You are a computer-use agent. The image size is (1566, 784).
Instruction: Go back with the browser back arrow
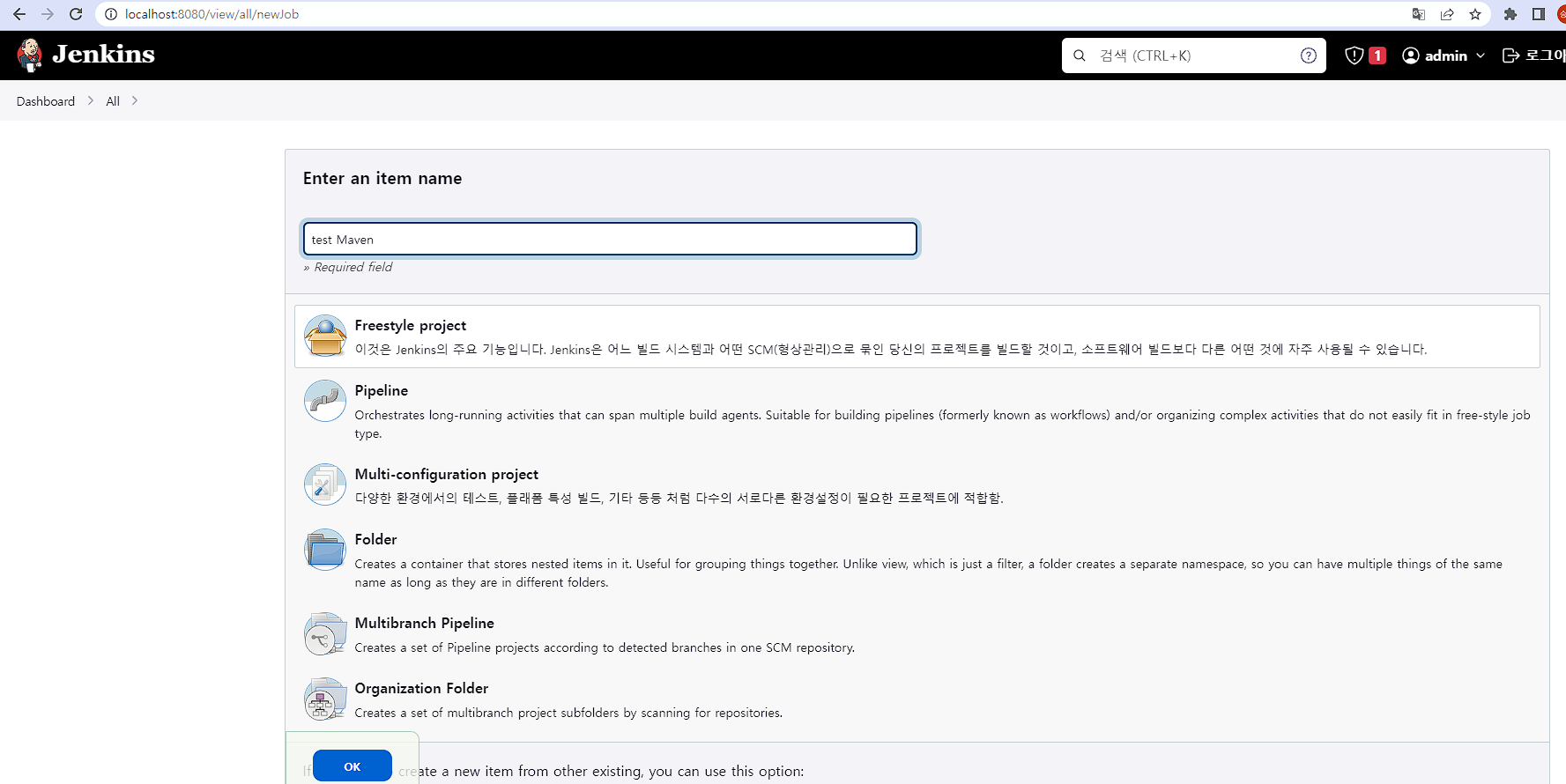(x=19, y=14)
